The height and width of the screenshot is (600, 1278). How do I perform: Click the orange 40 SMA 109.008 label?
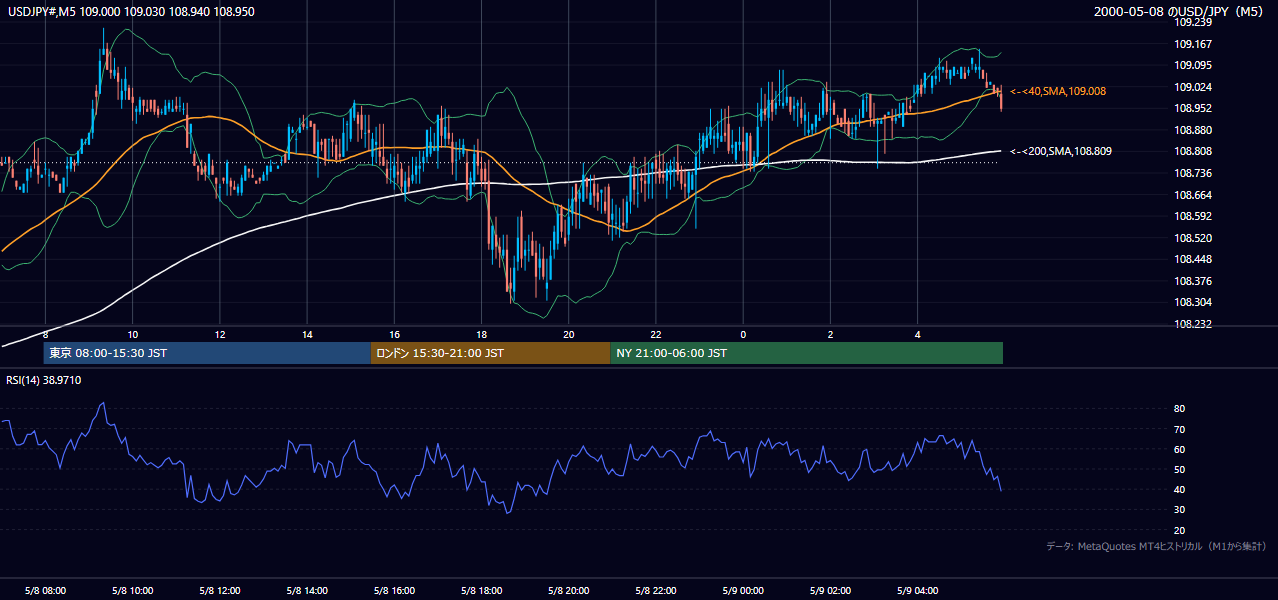click(1058, 91)
